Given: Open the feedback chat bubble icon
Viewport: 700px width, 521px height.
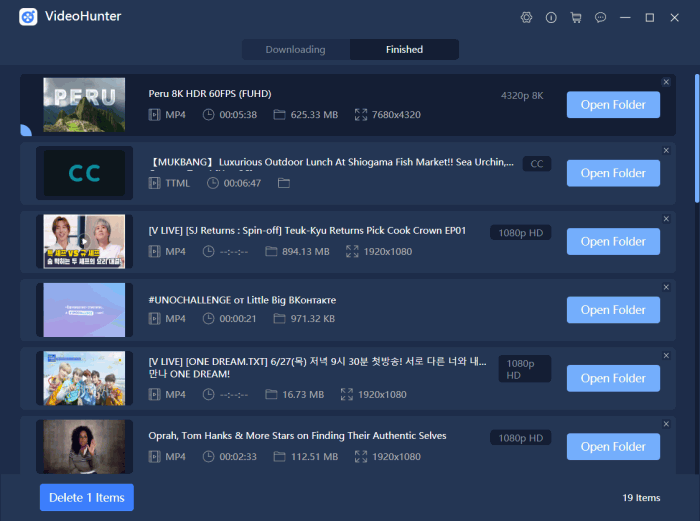Looking at the screenshot, I should click(600, 17).
